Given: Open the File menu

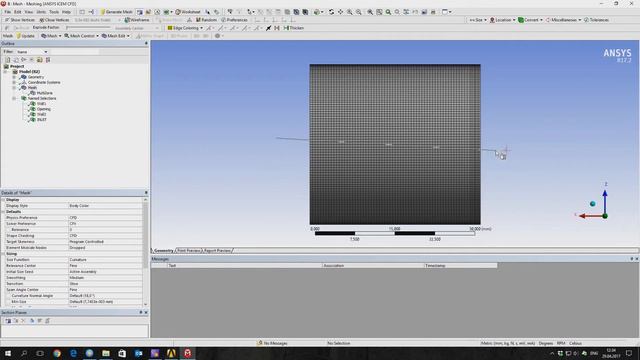Looking at the screenshot, I should point(8,12).
